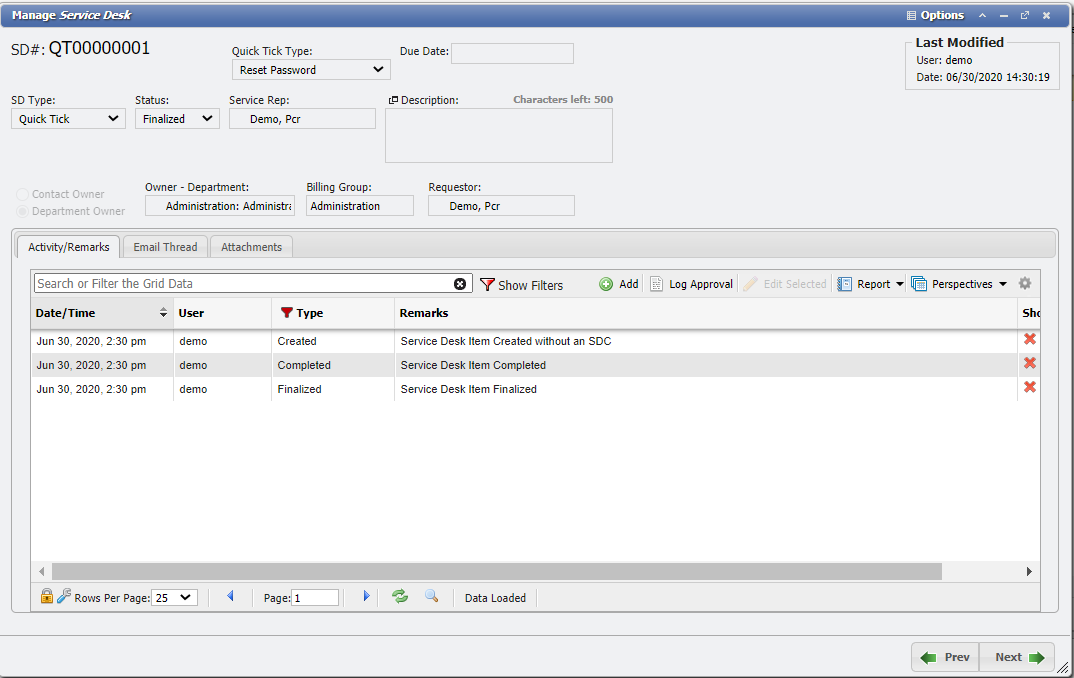1074x678 pixels.
Task: Open grid settings via the gear icon
Action: coord(1024,283)
